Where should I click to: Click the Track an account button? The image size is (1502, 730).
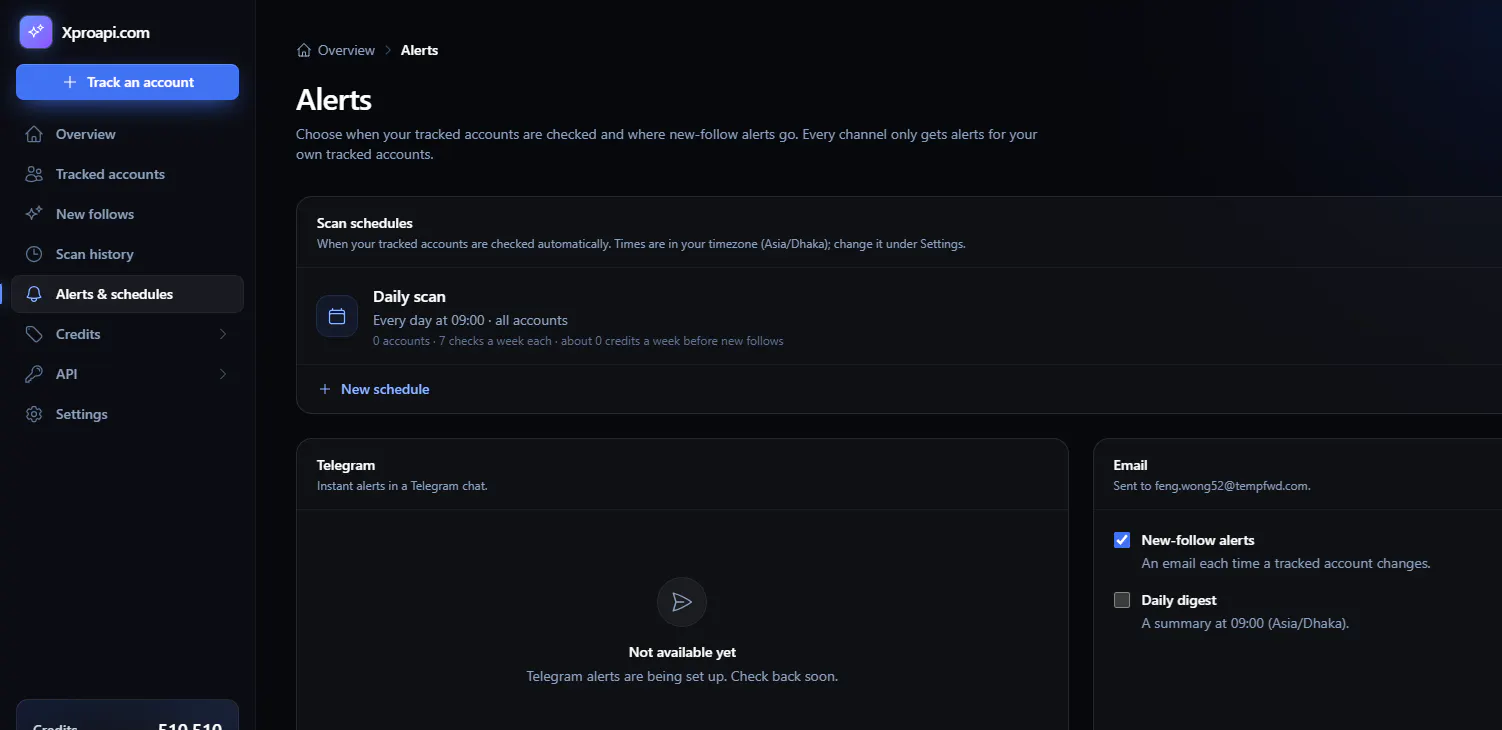[x=127, y=82]
